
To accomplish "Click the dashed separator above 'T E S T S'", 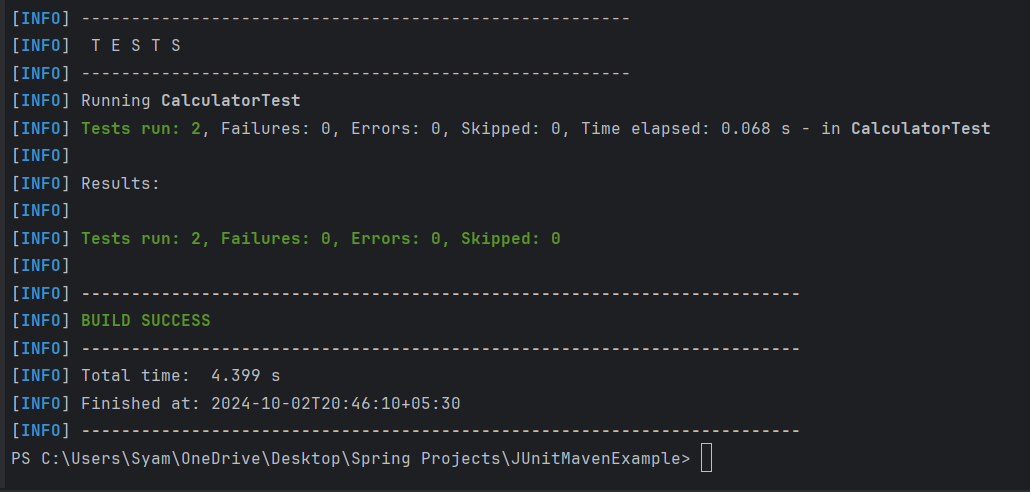I will [x=355, y=18].
